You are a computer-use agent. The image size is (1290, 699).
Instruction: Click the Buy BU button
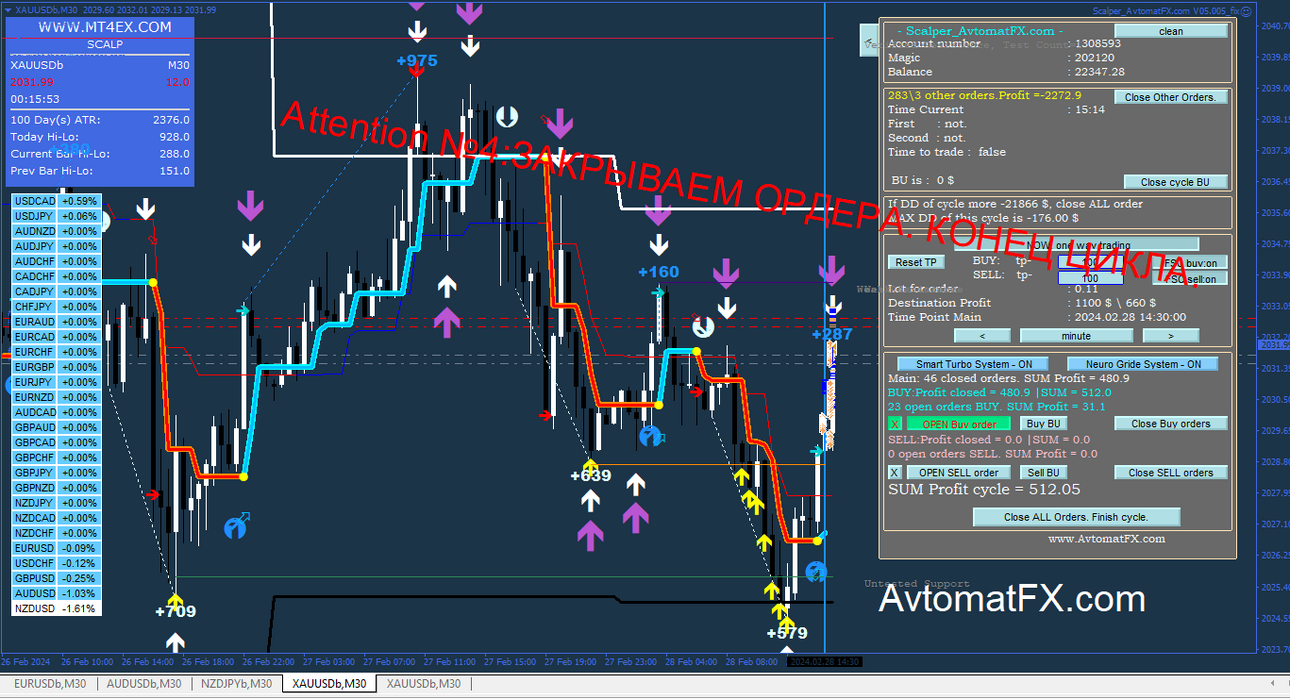[x=1042, y=424]
